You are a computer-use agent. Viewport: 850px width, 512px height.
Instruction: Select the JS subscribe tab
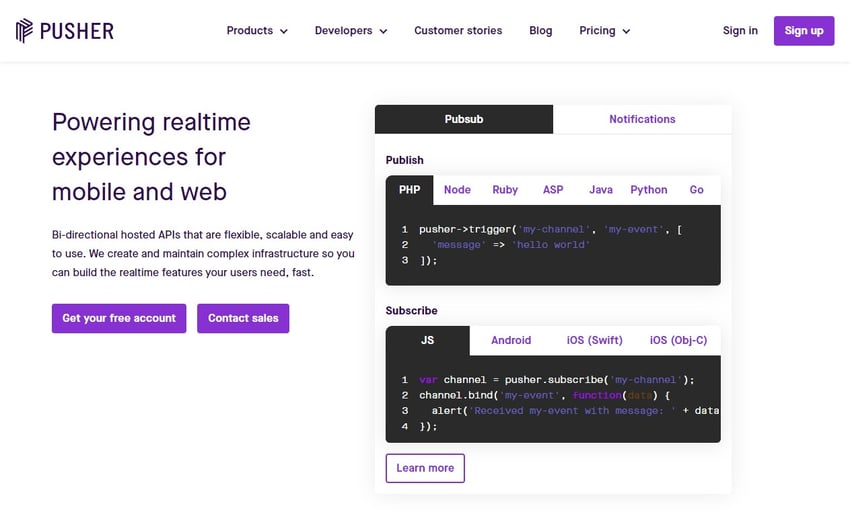(x=427, y=341)
